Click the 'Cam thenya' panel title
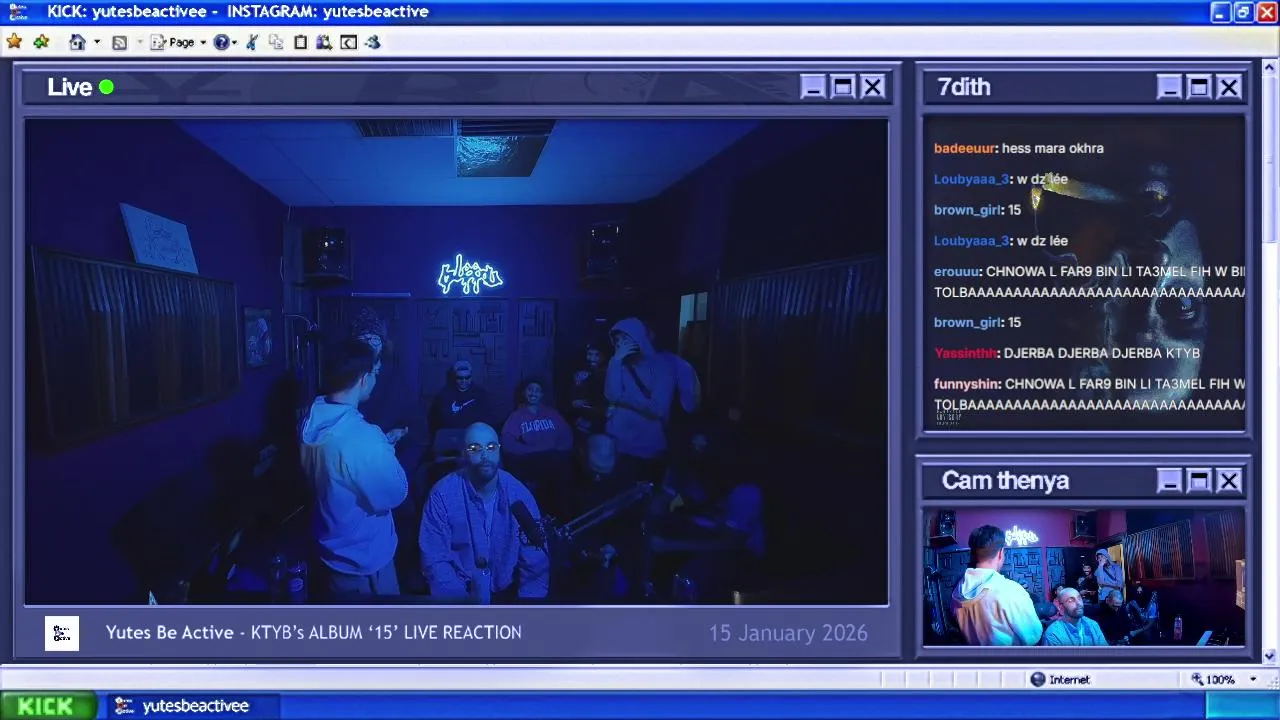 (1005, 481)
